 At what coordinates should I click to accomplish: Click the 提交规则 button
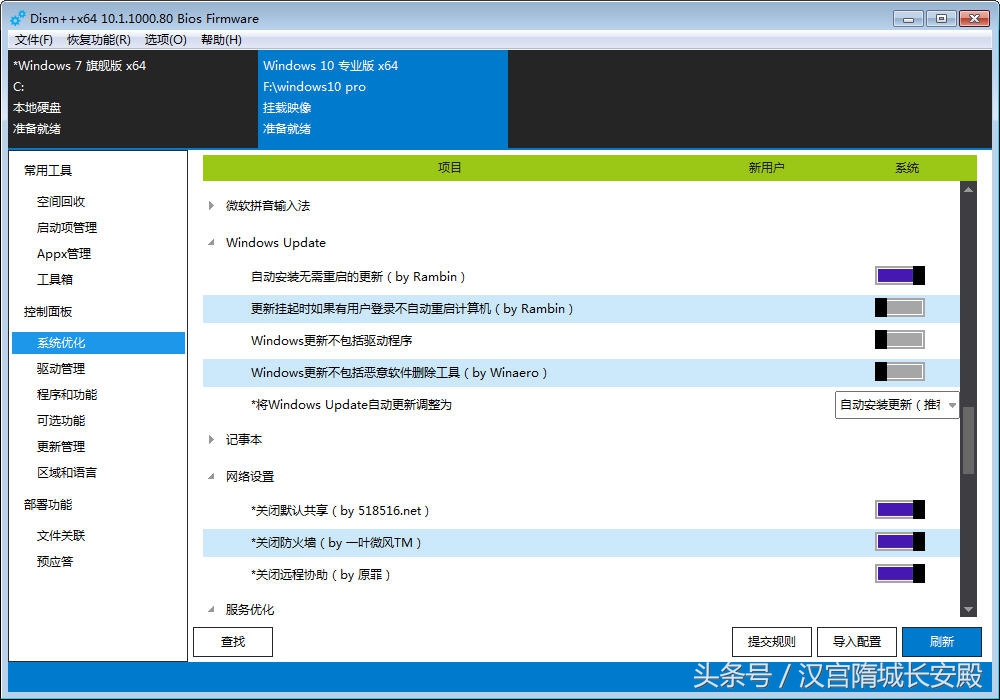(772, 641)
